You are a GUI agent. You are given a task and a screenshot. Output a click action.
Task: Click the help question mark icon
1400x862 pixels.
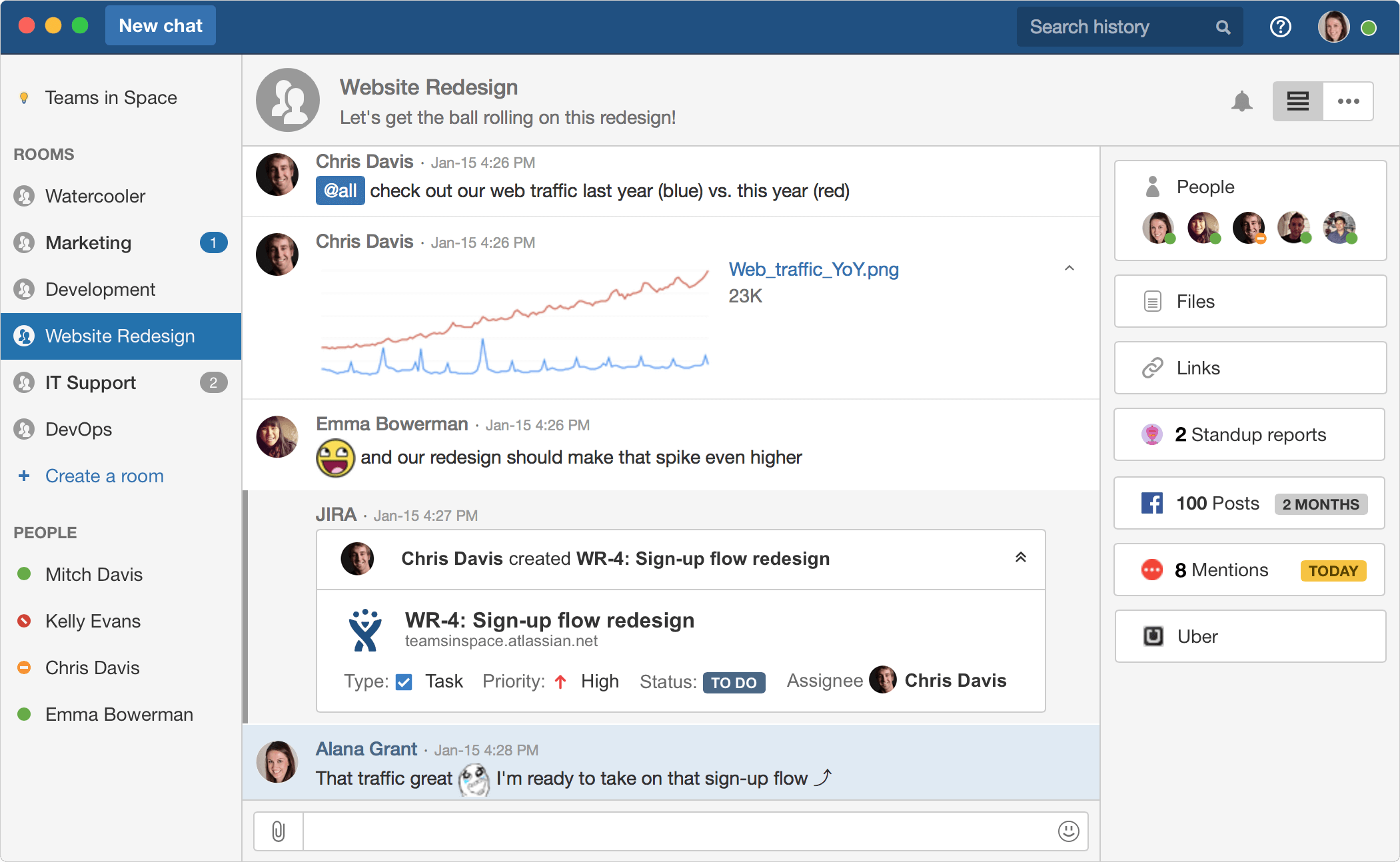click(1282, 26)
